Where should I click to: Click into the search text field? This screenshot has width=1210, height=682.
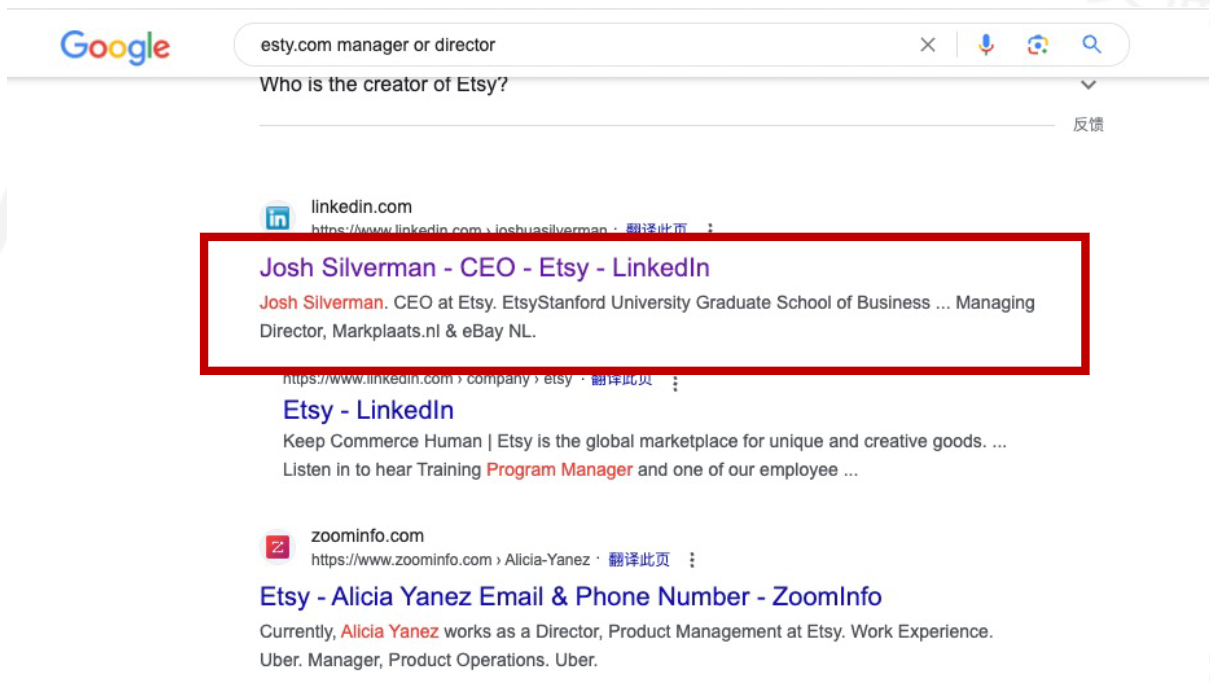coord(580,45)
